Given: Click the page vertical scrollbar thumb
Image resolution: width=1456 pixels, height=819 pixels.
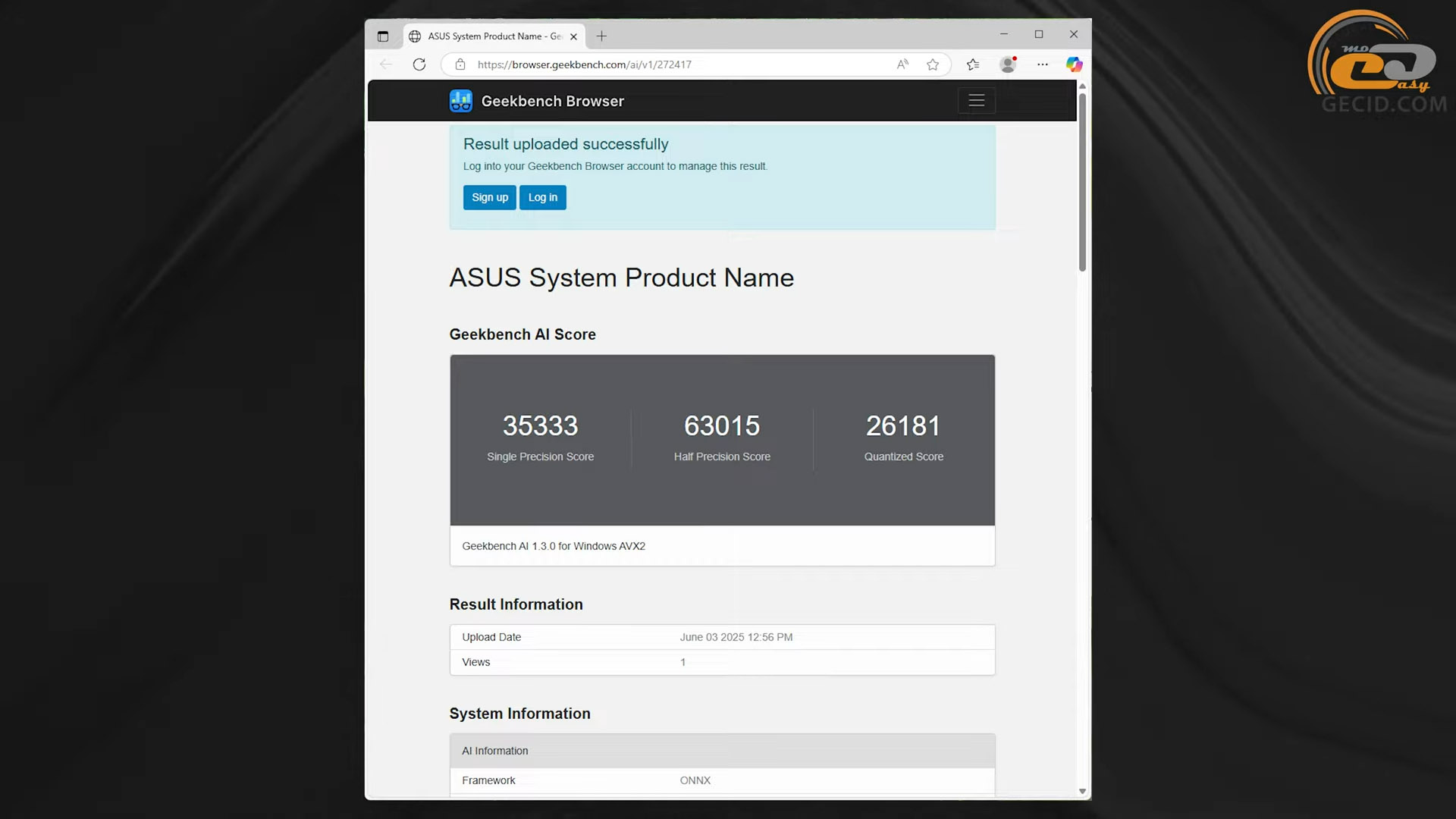Looking at the screenshot, I should pos(1082,182).
